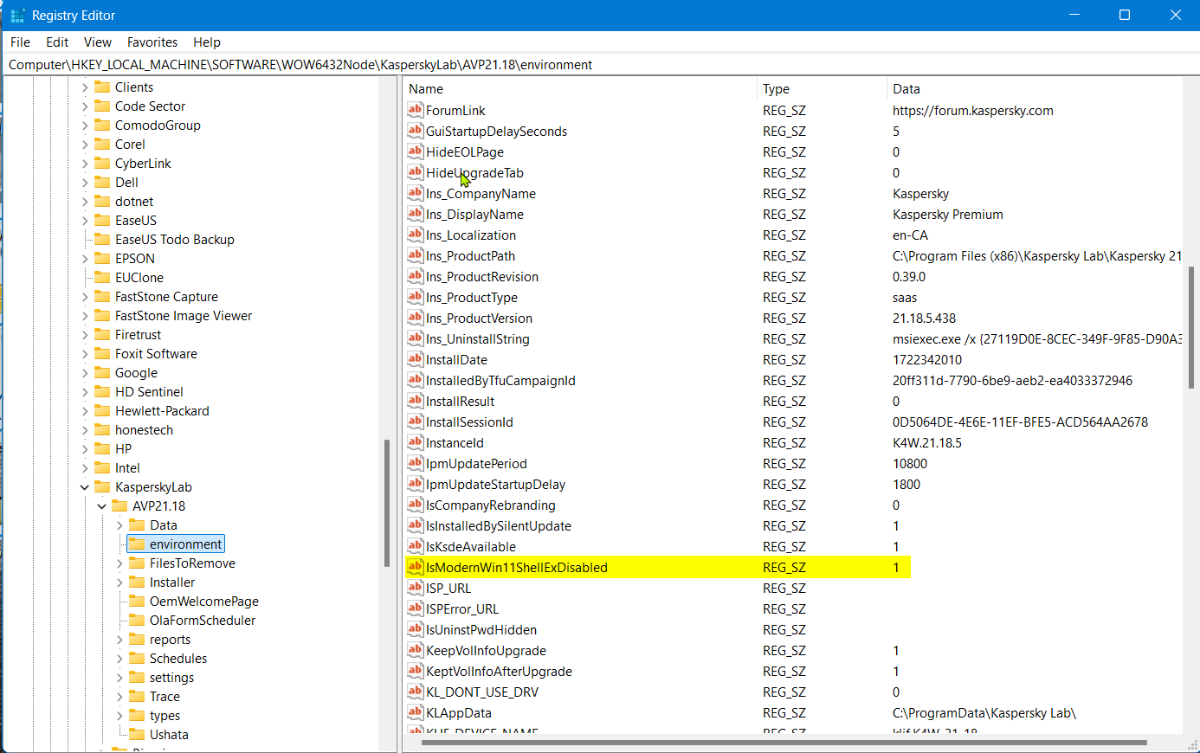
Task: Click the folder icon for Clients key
Action: click(102, 87)
